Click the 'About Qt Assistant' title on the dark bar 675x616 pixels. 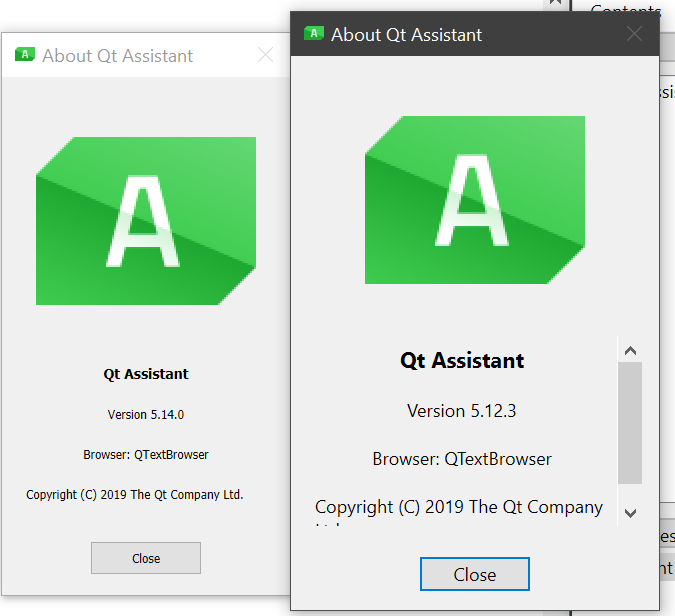click(x=406, y=35)
